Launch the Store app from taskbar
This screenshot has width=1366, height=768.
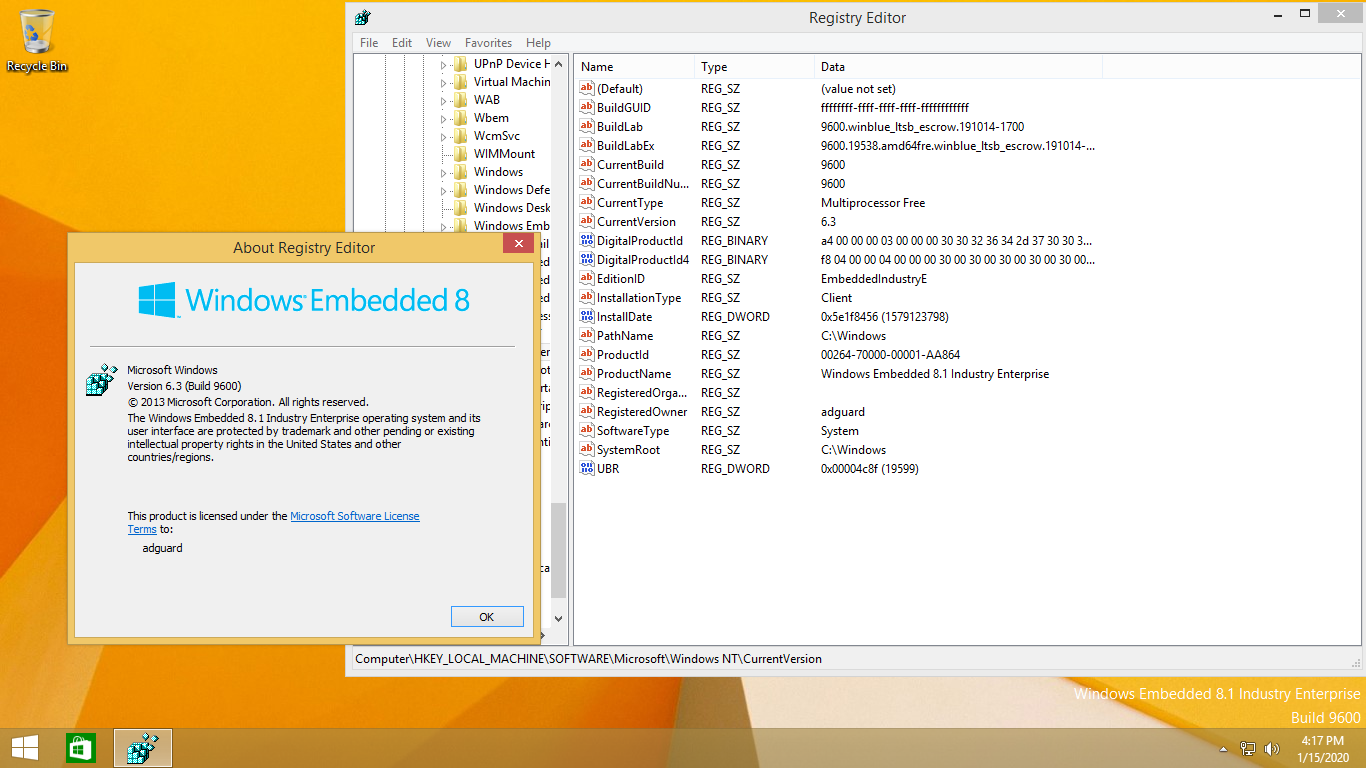click(x=81, y=748)
